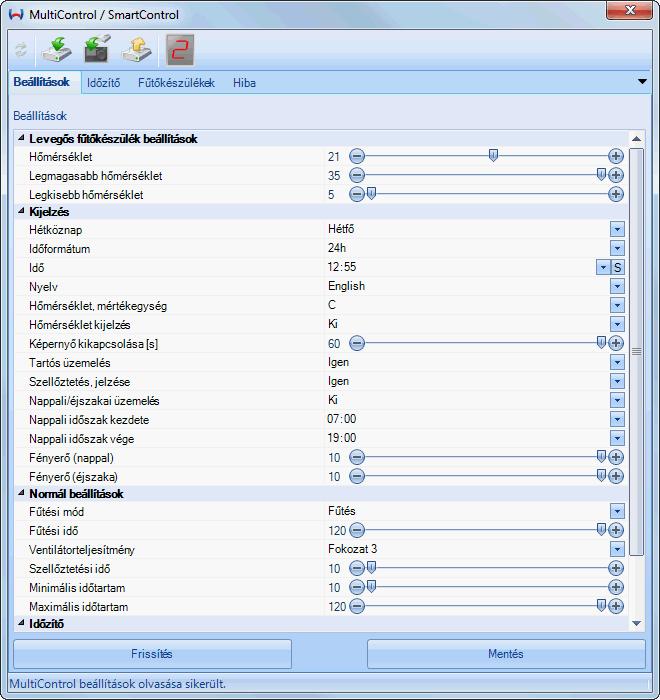Click the yellow upload-from-drive toolbar icon
The image size is (660, 700).
[137, 49]
